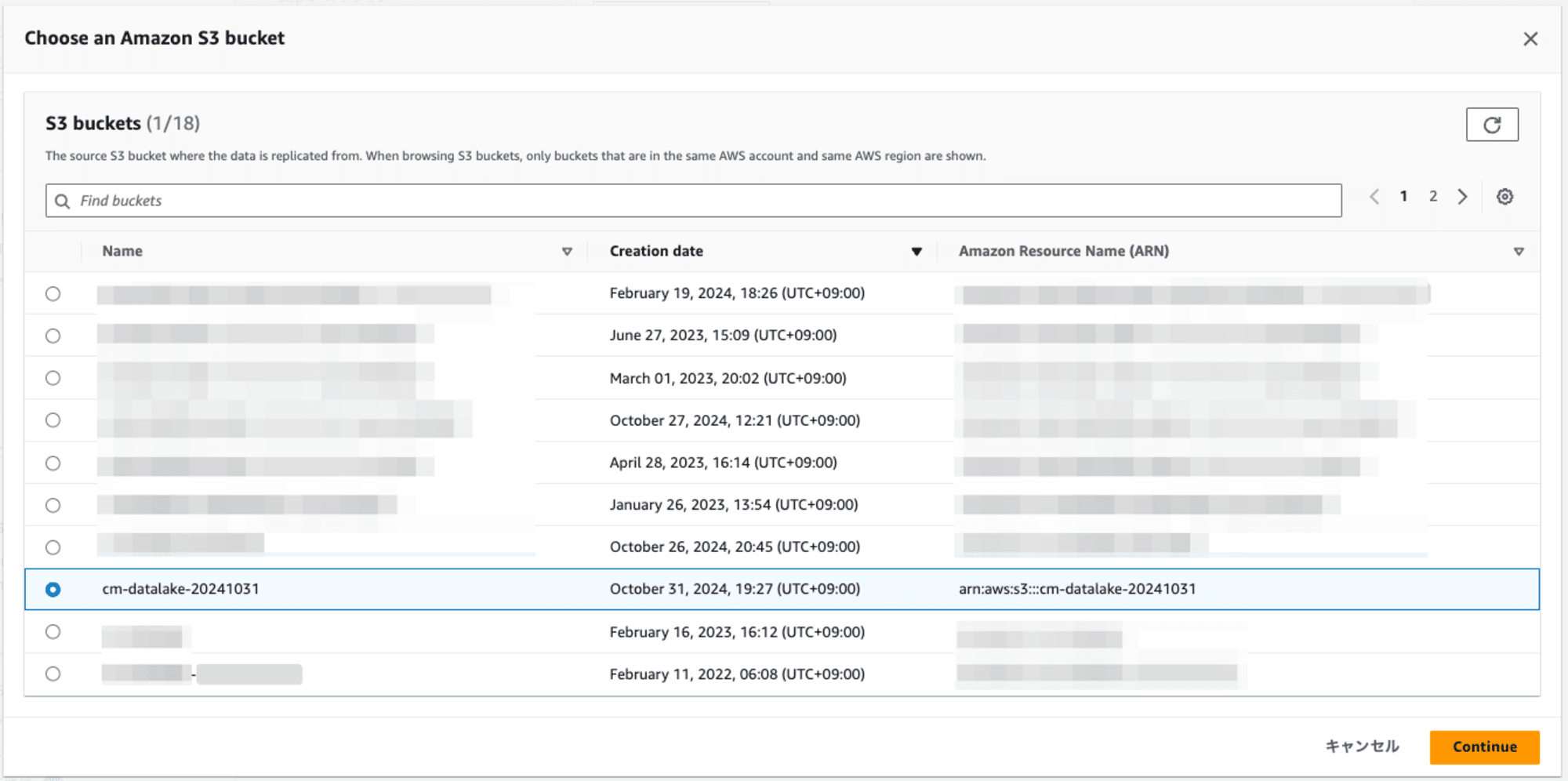Go to previous page of buckets
This screenshot has height=781, width=1568.
[1374, 197]
